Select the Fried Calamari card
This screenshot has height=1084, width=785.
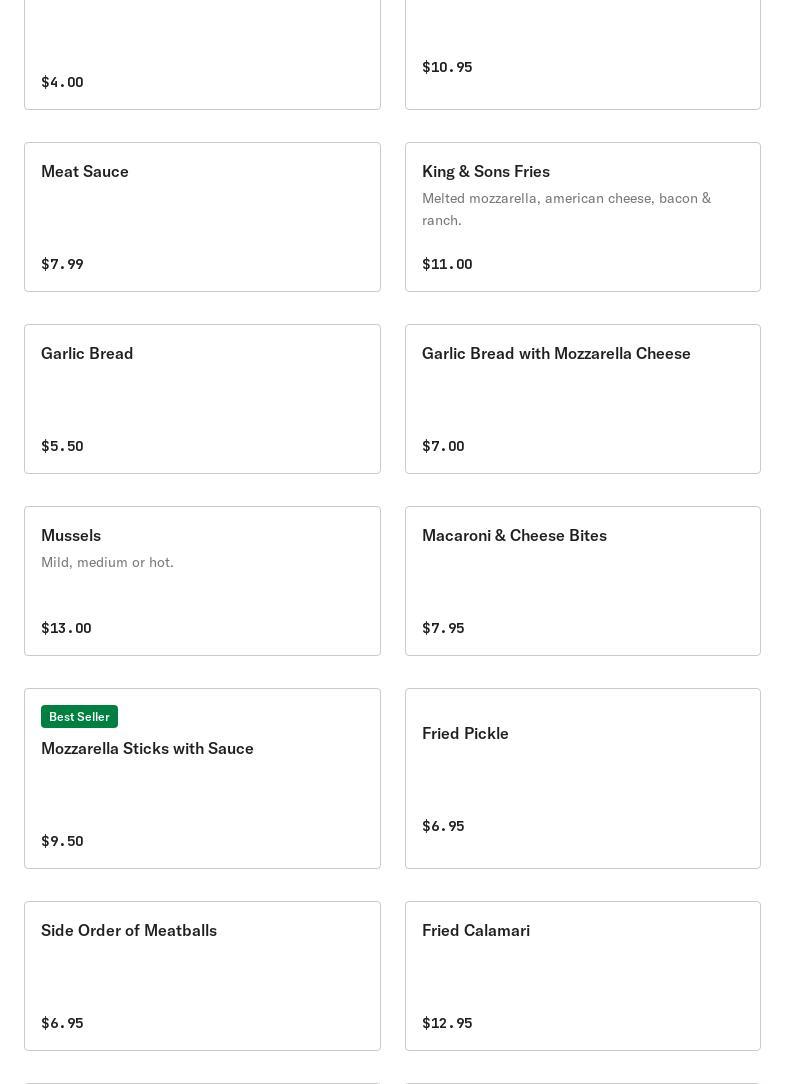[582, 975]
